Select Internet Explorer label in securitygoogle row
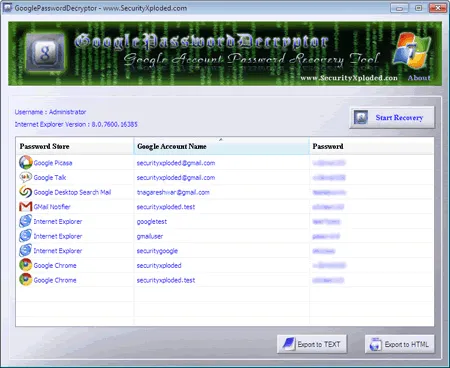The image size is (450, 368). click(x=58, y=251)
